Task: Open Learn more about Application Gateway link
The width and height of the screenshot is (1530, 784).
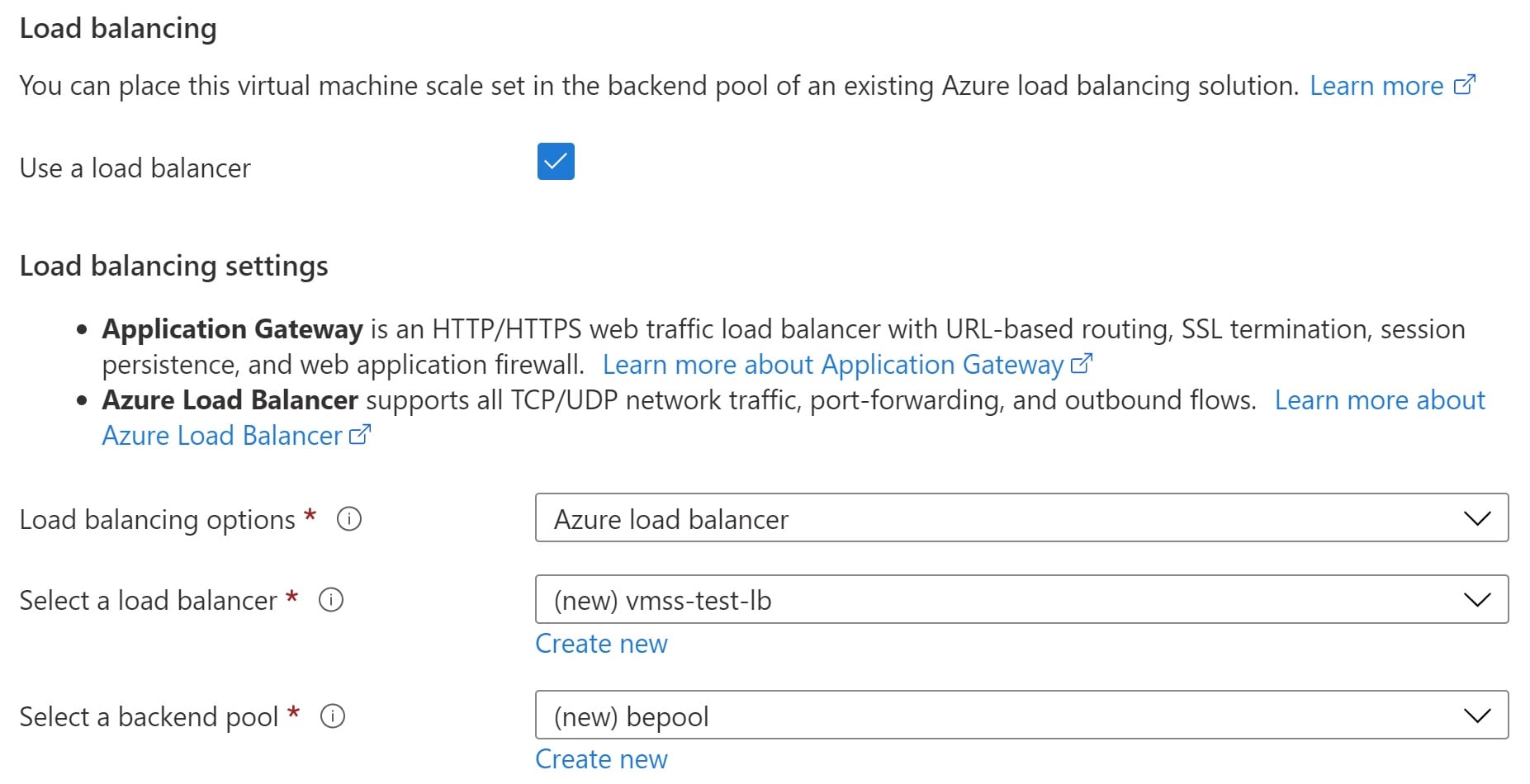Action: tap(833, 365)
